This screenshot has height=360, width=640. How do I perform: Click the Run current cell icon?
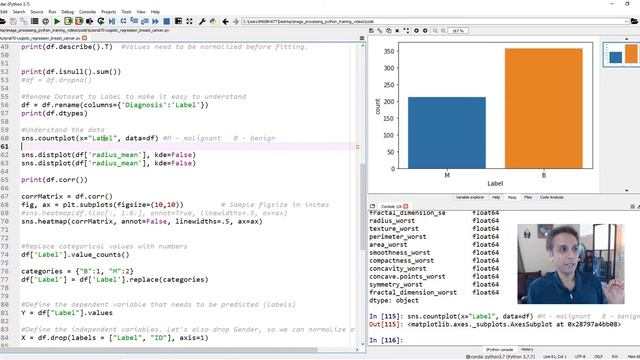tap(68, 21)
